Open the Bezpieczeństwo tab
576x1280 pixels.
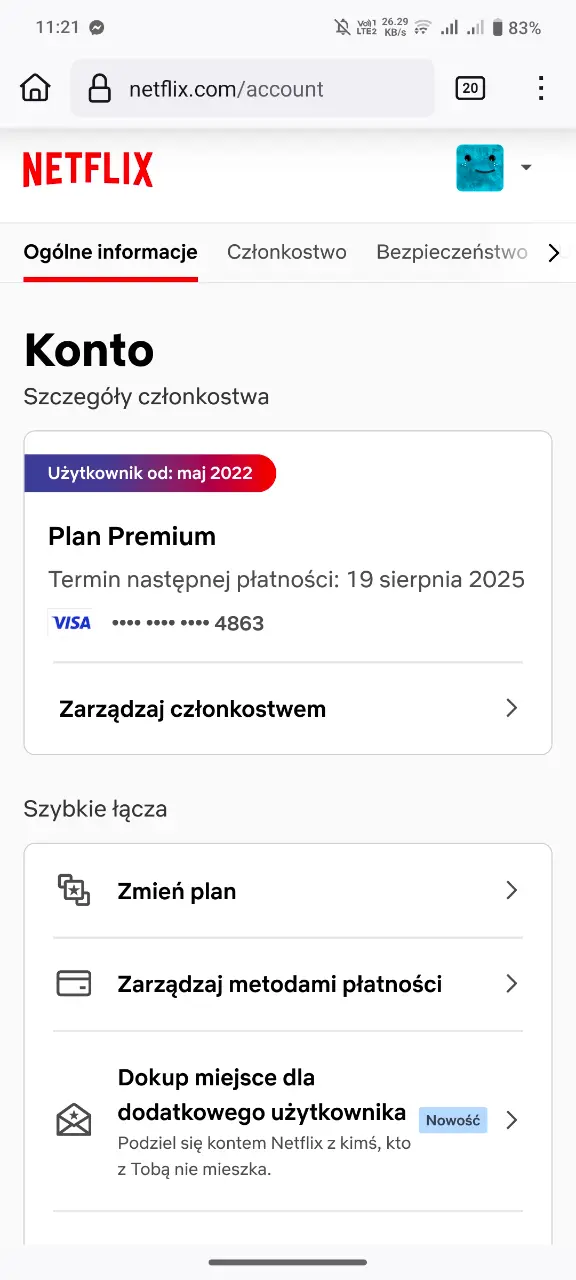[452, 253]
